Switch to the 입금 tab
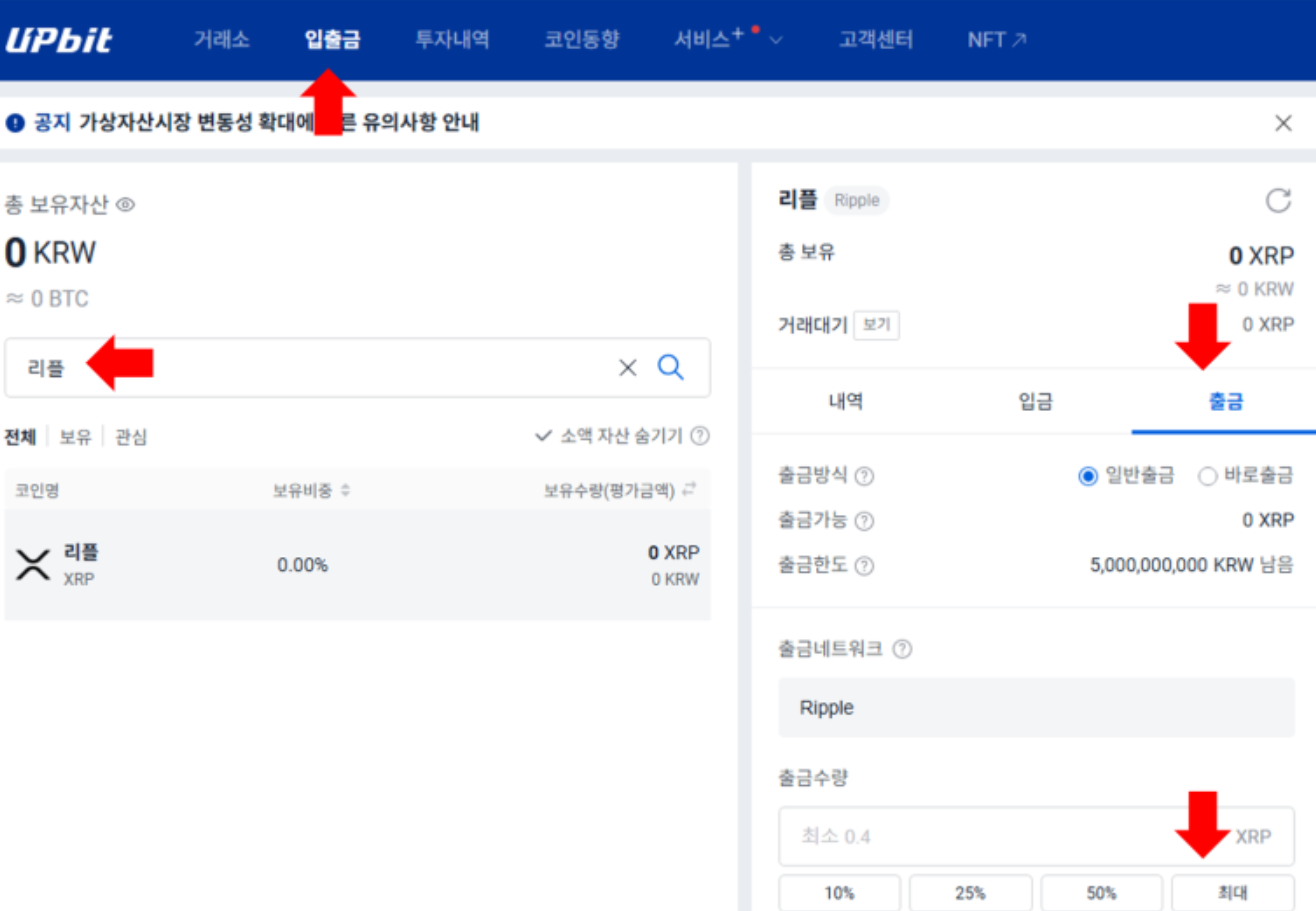The height and width of the screenshot is (911, 1316). coord(1036,402)
